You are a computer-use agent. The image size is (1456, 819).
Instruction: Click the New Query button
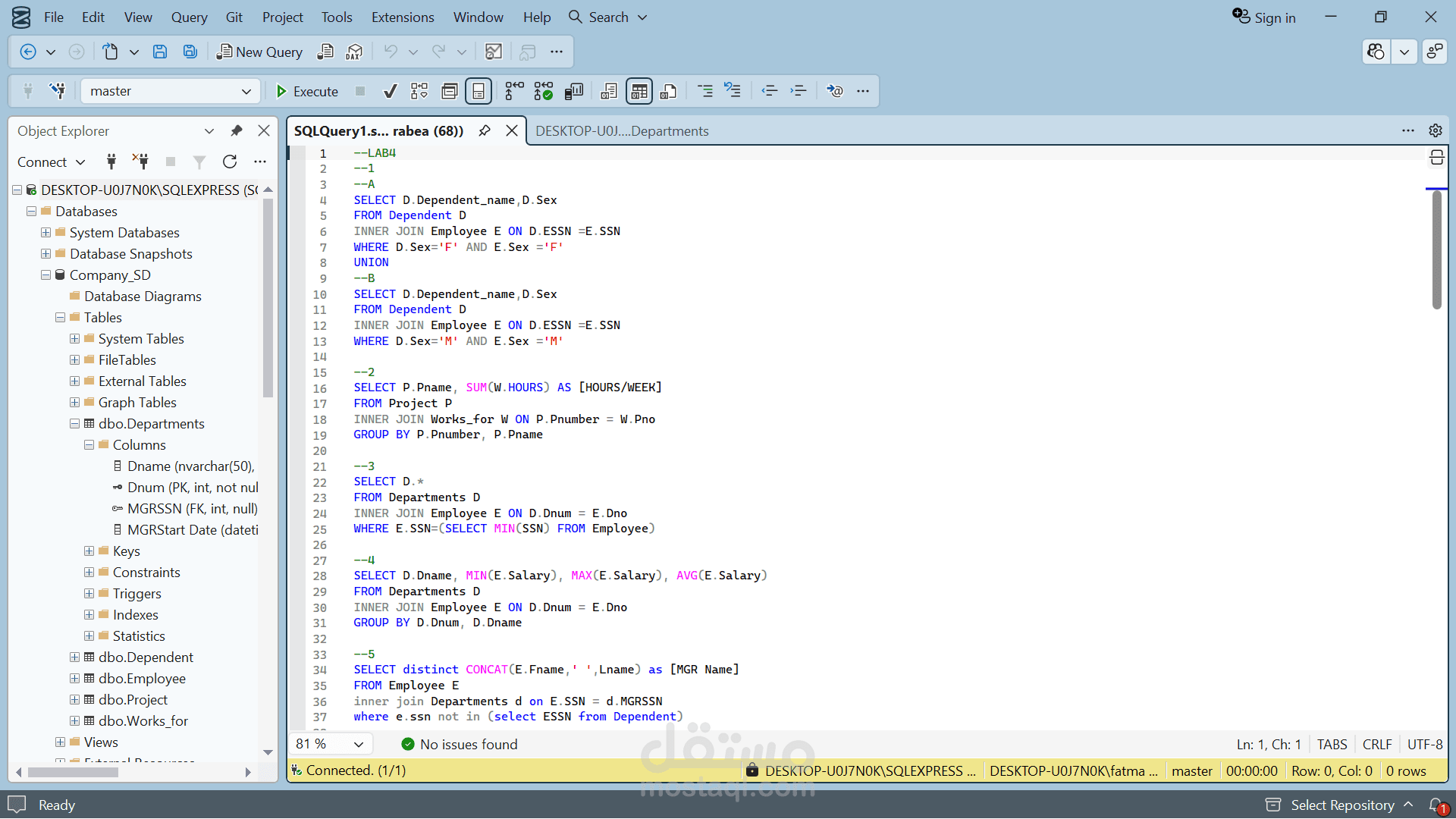[x=259, y=52]
